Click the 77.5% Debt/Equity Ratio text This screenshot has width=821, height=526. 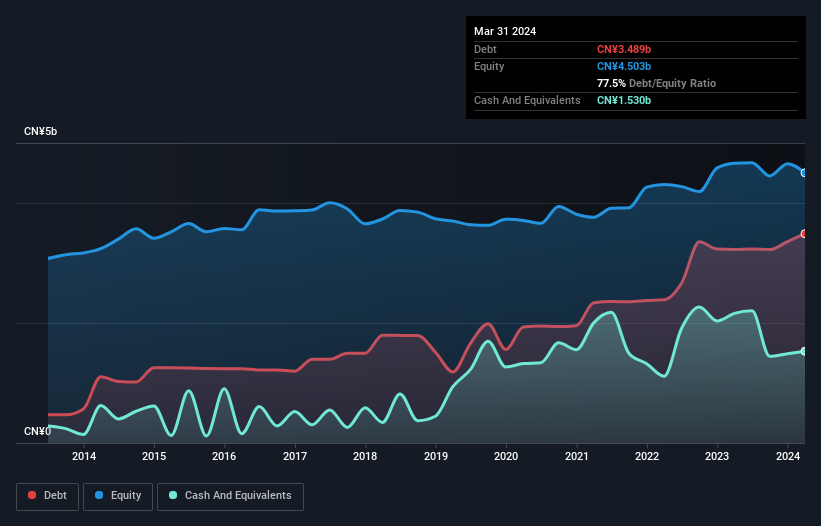pyautogui.click(x=656, y=83)
